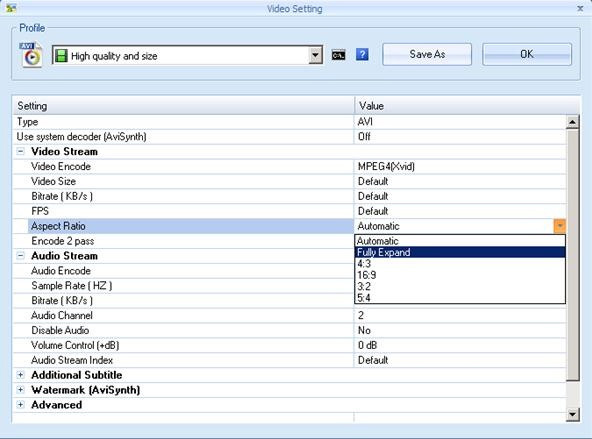Confirm settings with the OK button

pyautogui.click(x=527, y=54)
